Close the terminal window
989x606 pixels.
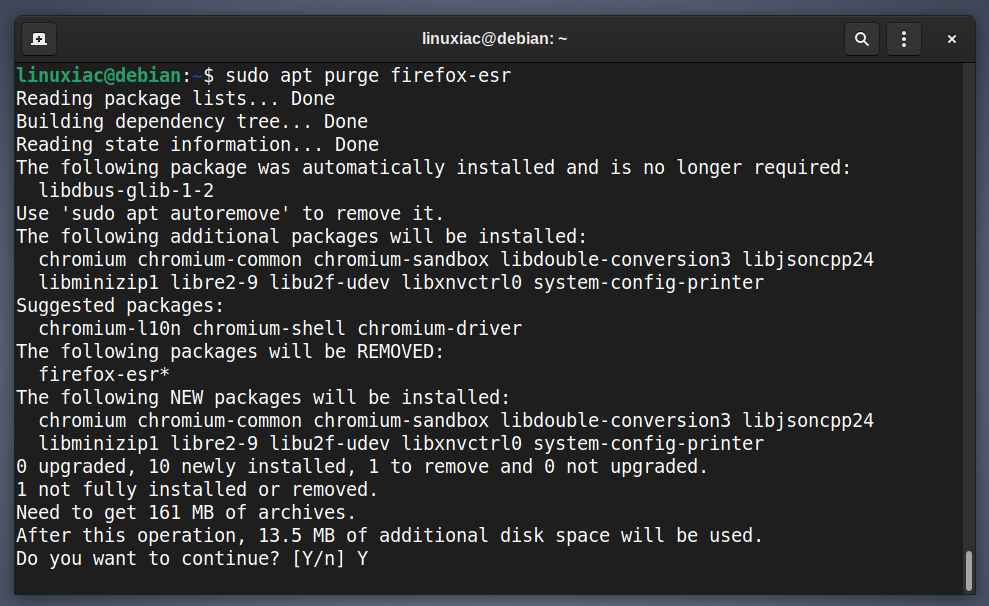click(952, 39)
